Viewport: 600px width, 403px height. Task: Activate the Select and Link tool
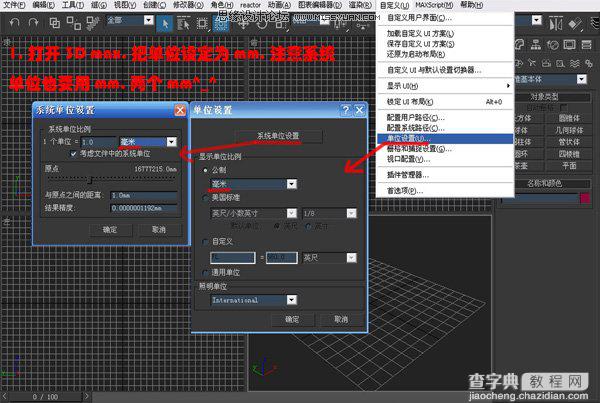[55, 23]
